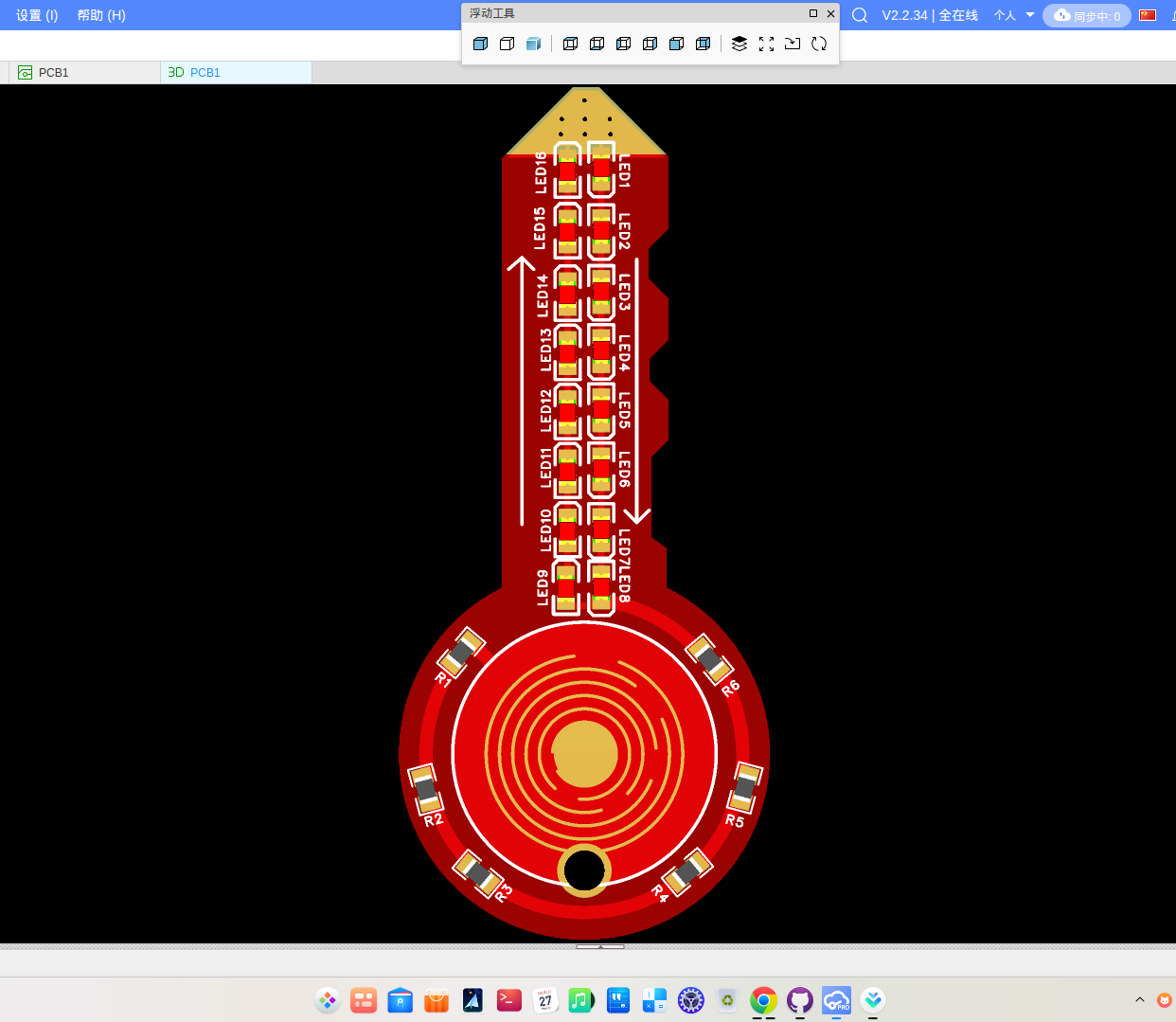Select the wireframe cube view icon
This screenshot has width=1176, height=1022.
click(507, 44)
